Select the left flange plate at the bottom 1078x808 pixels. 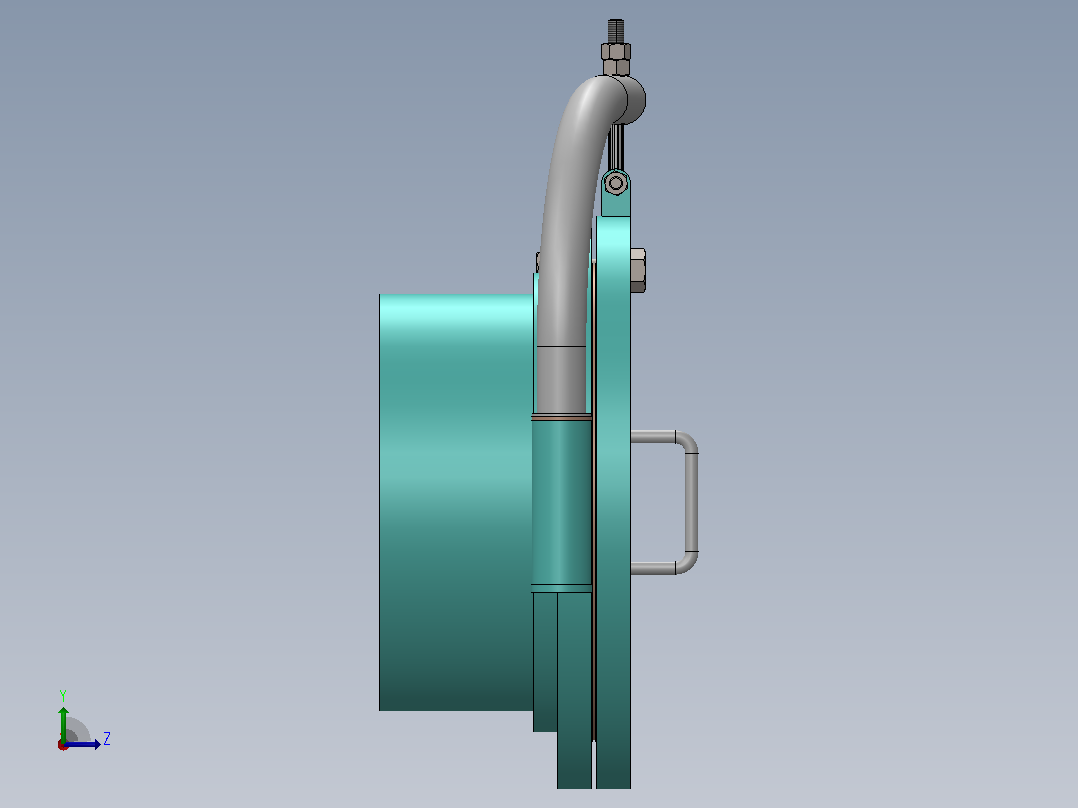575,691
